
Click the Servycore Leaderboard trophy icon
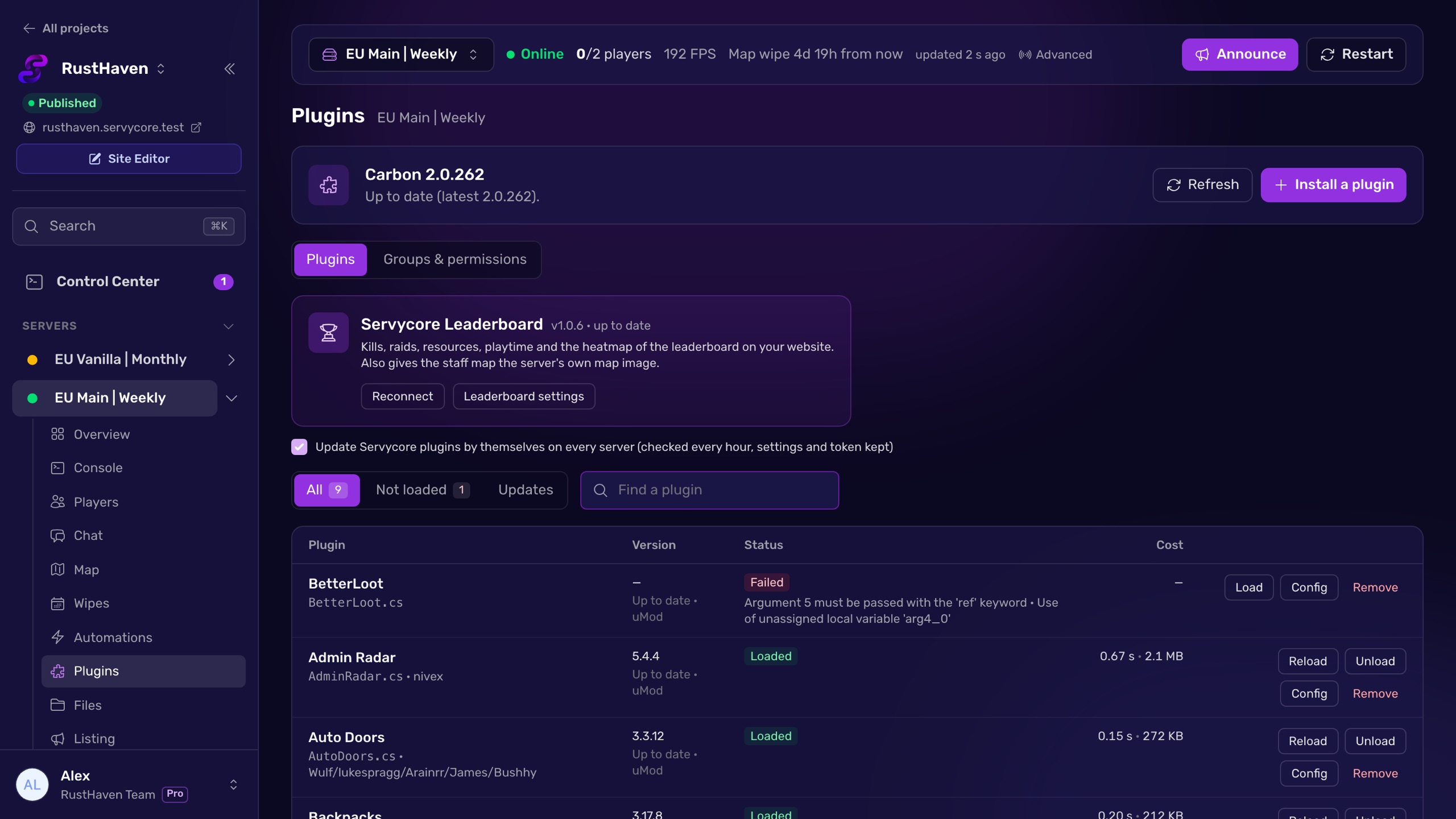[x=328, y=332]
